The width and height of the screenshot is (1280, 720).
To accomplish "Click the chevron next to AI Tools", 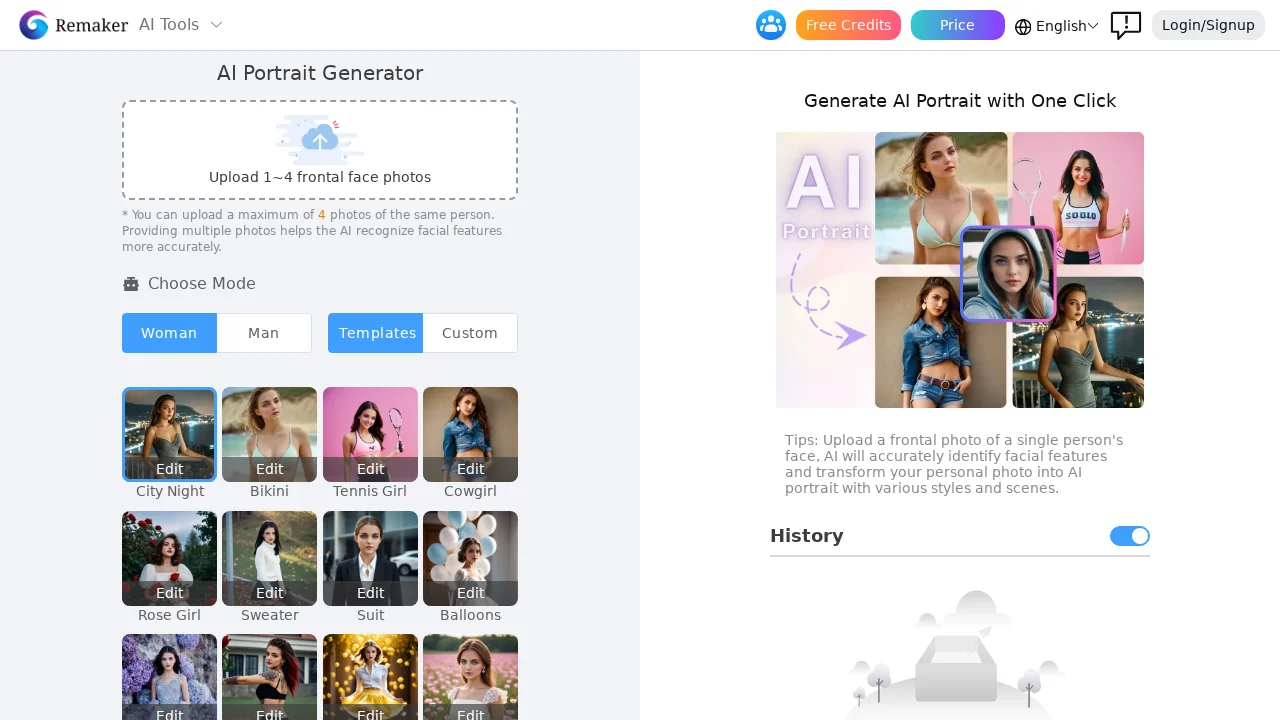I will (216, 25).
